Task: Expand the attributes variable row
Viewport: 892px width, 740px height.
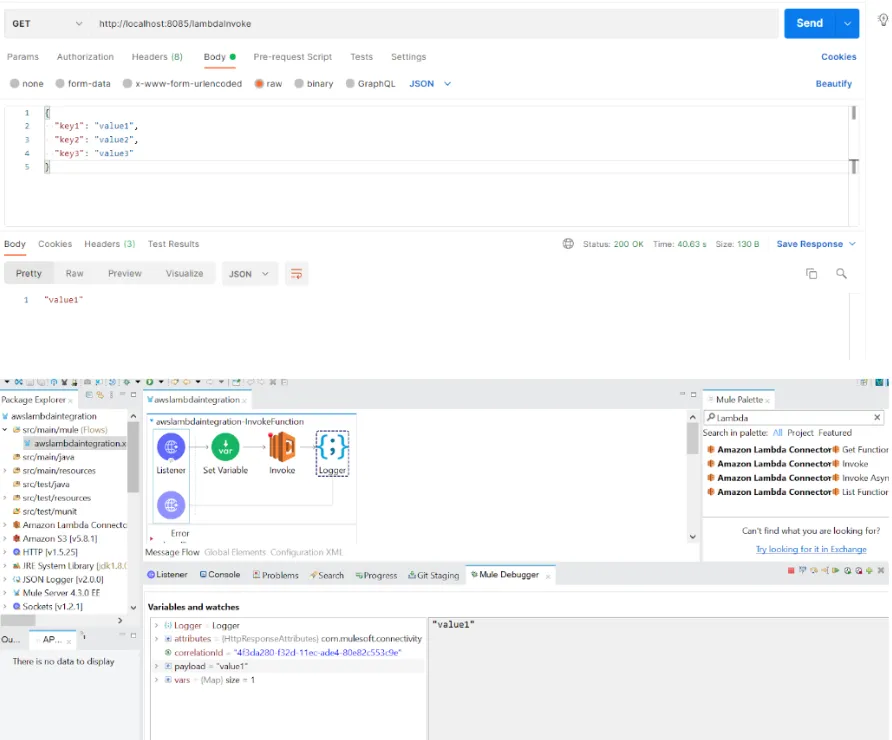Action: pyautogui.click(x=156, y=639)
